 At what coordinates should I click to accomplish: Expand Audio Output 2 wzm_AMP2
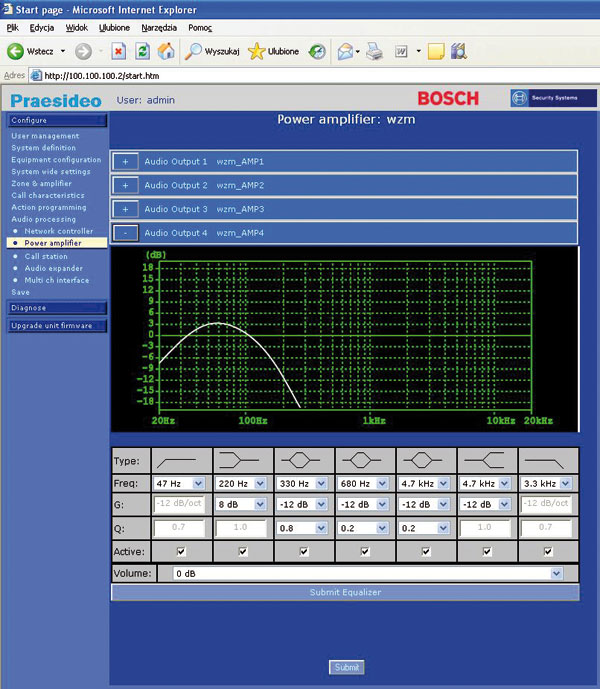point(125,185)
